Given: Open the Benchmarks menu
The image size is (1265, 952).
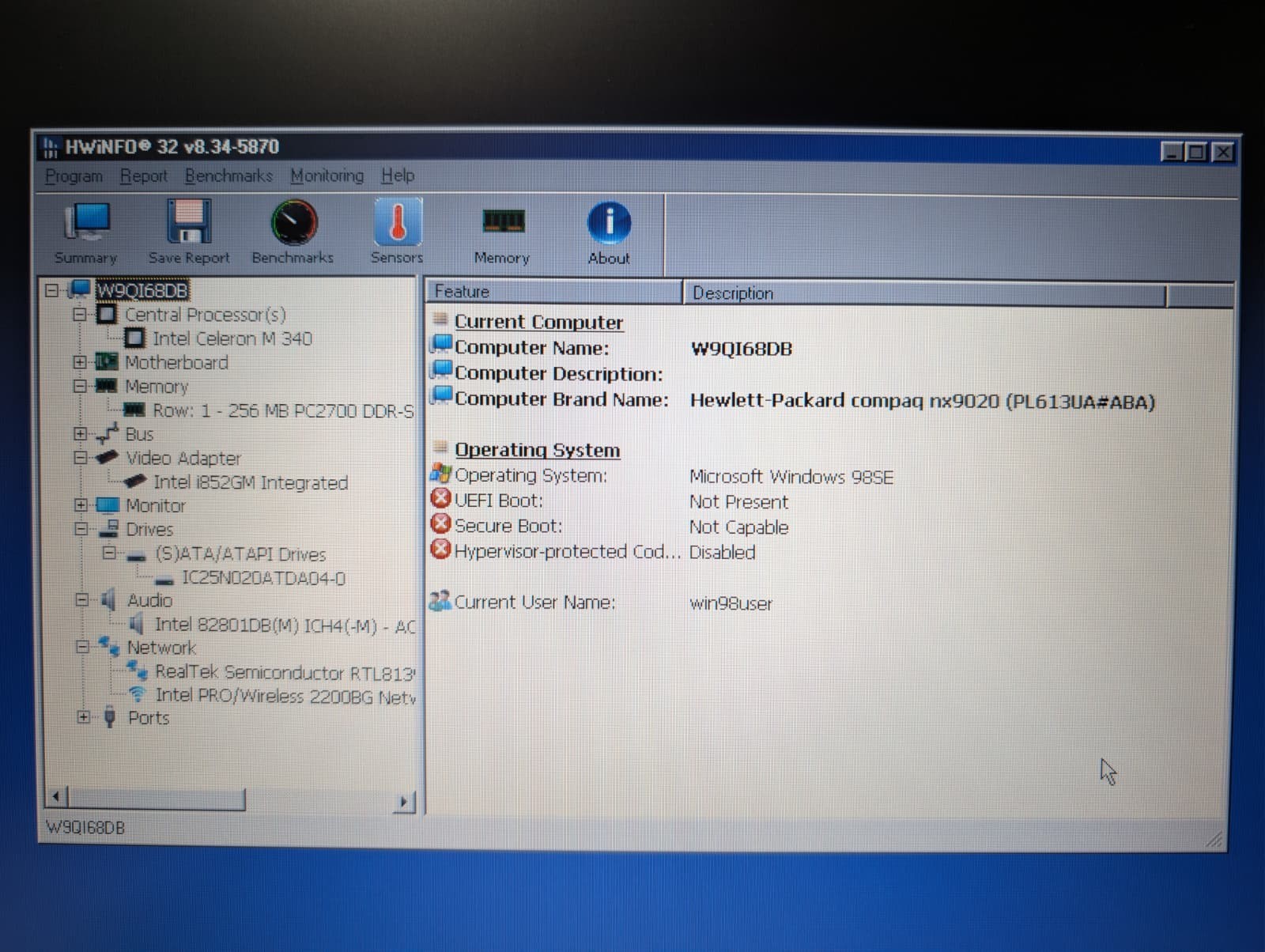Looking at the screenshot, I should click(228, 176).
